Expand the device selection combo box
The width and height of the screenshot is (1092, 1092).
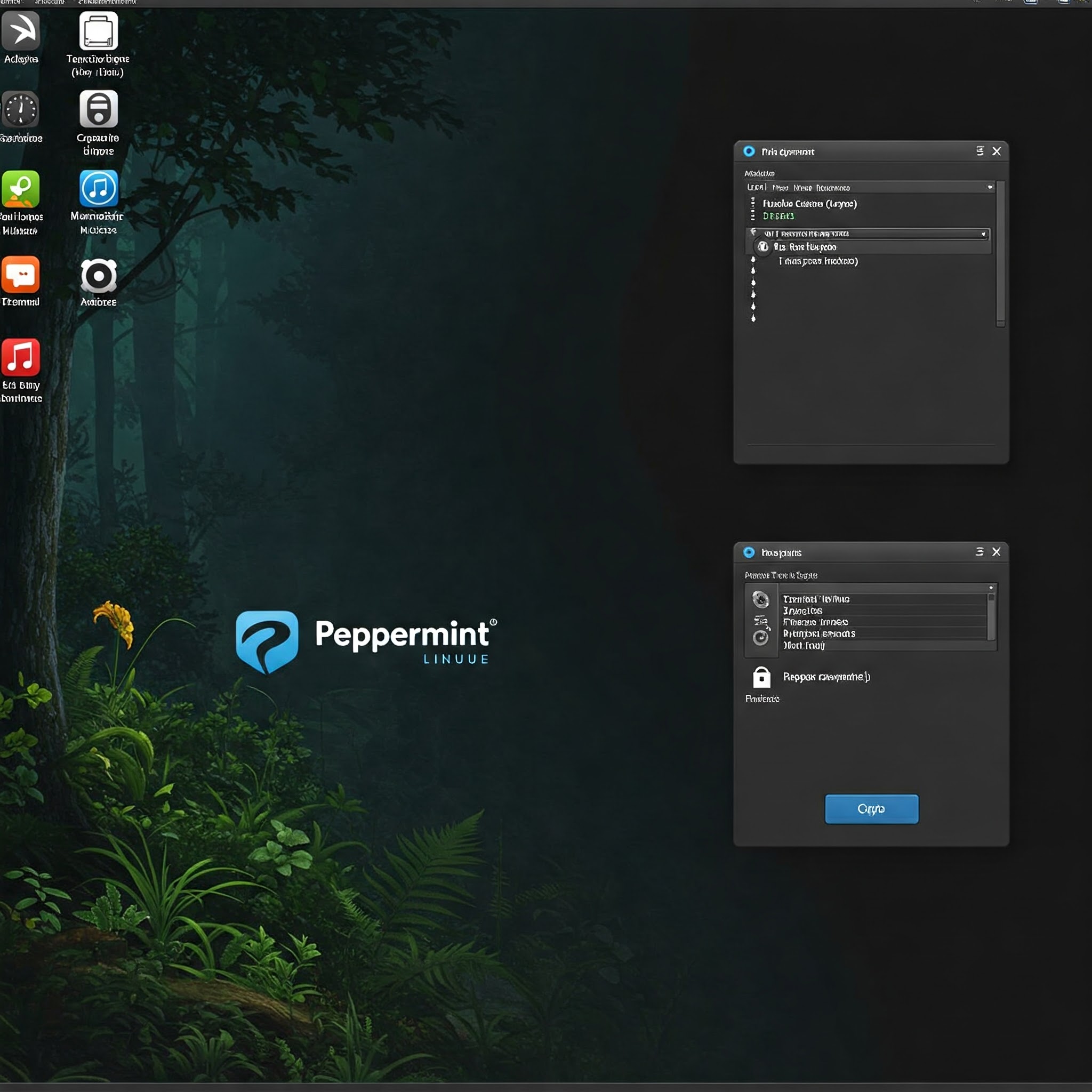983,234
